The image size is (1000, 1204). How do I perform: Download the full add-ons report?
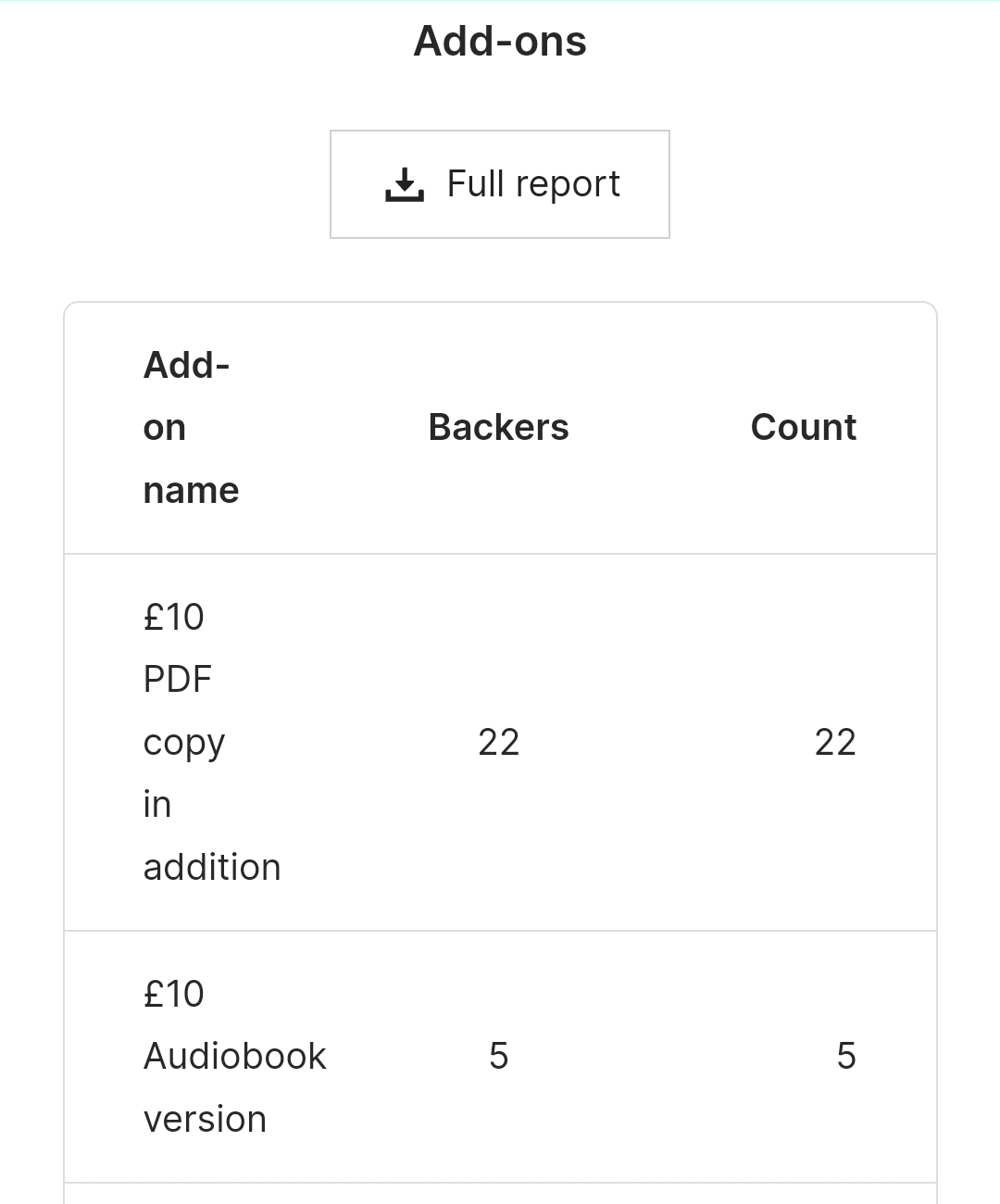499,184
